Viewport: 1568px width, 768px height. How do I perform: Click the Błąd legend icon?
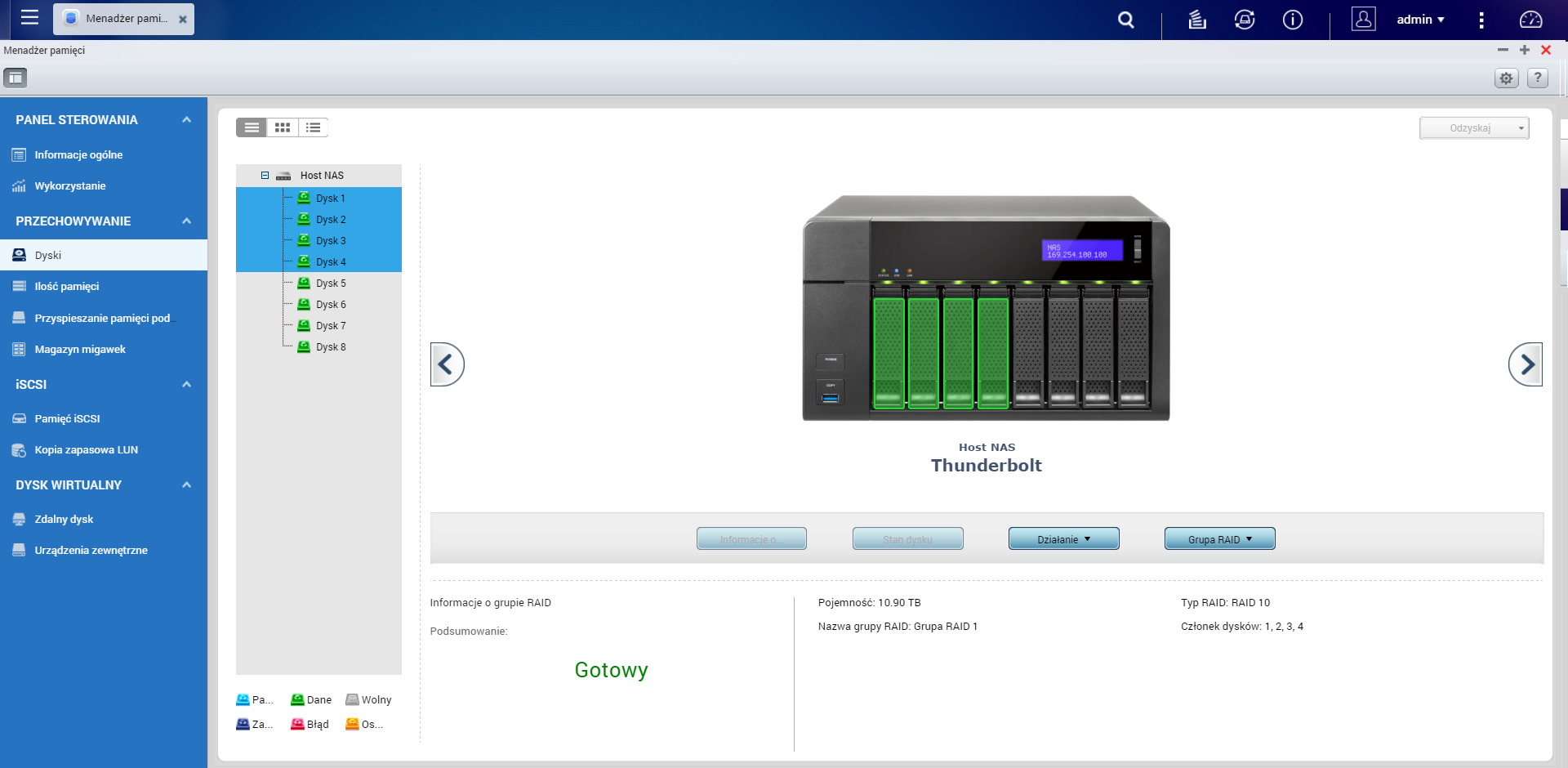[297, 725]
